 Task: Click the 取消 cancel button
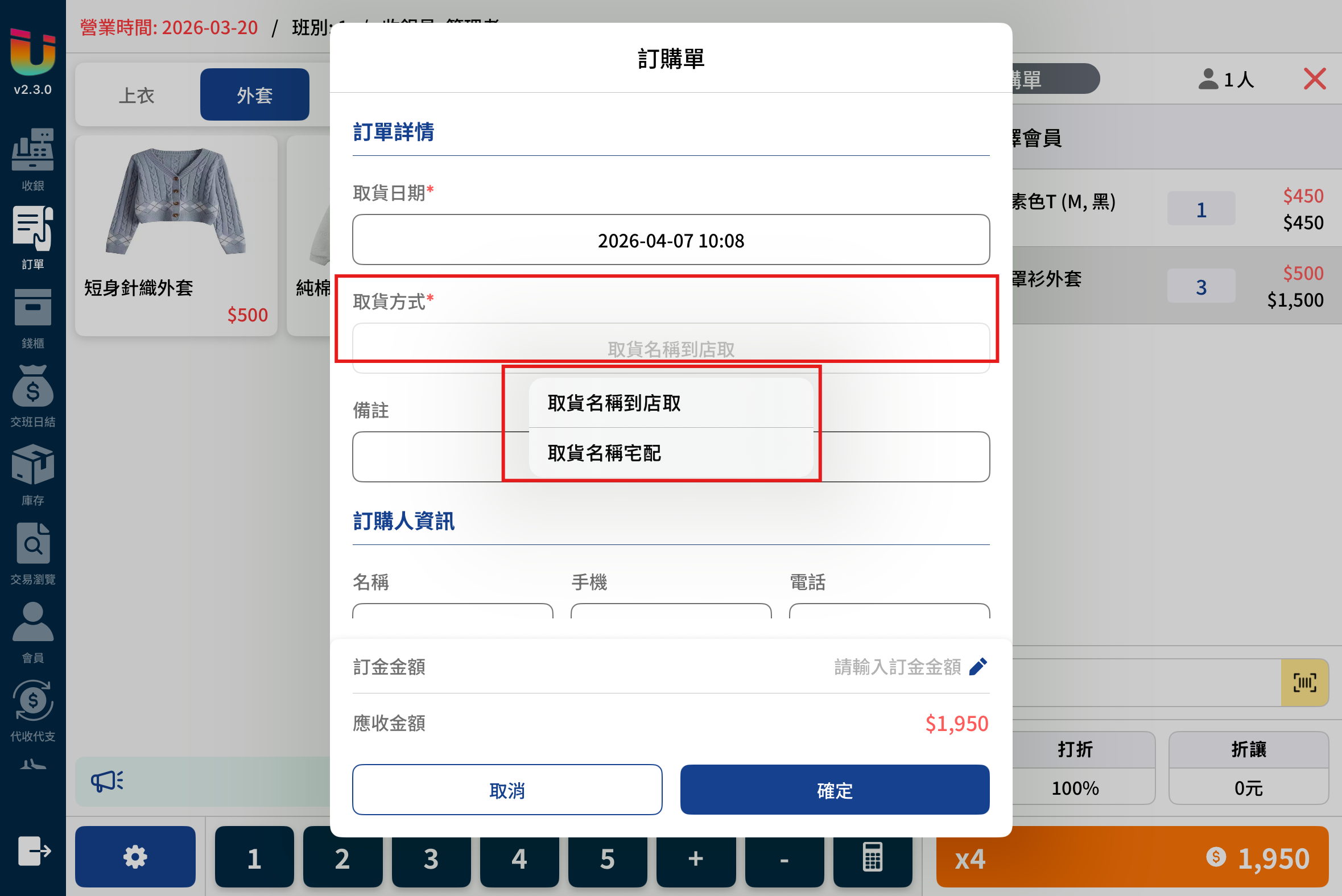point(507,790)
